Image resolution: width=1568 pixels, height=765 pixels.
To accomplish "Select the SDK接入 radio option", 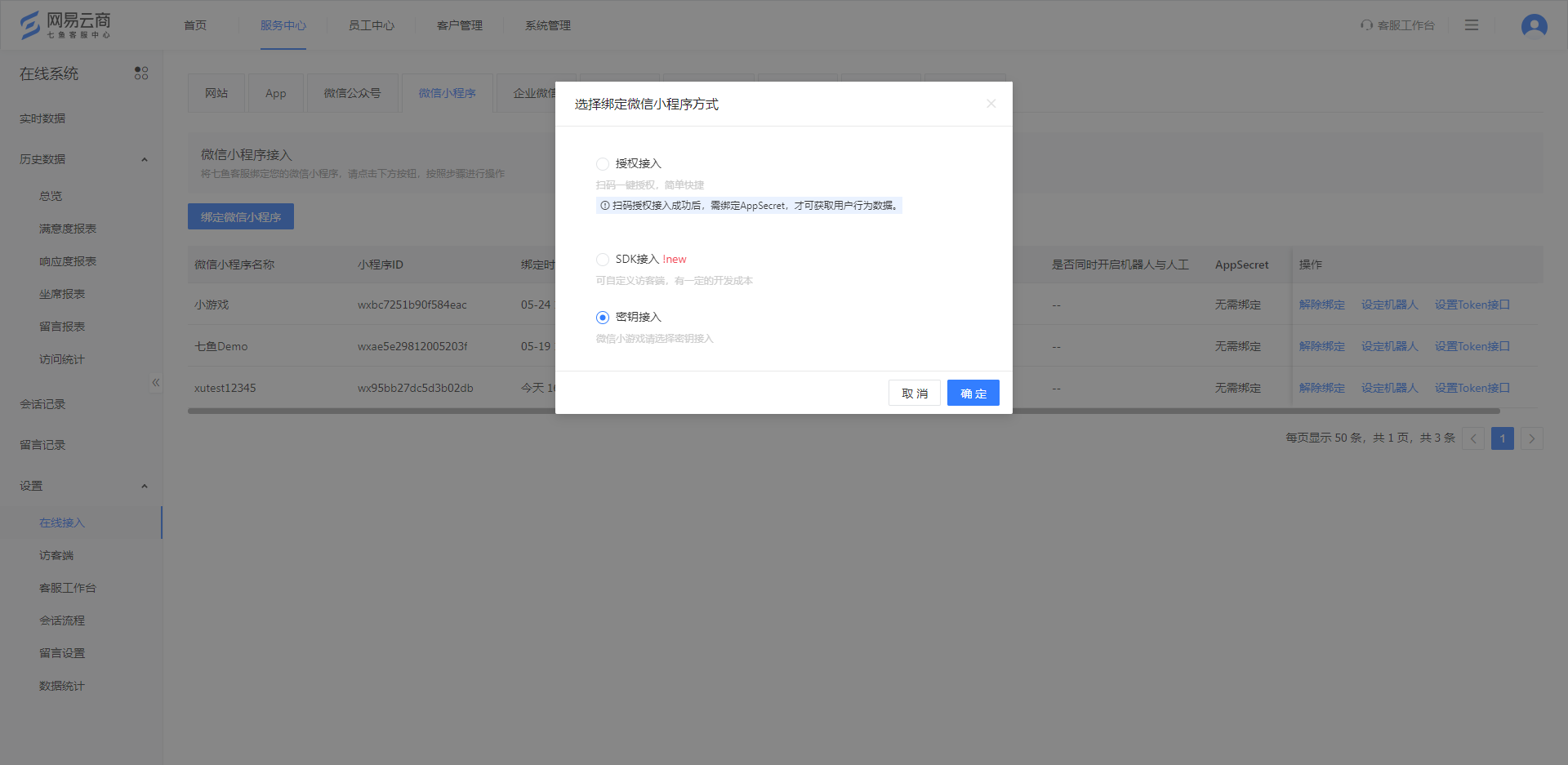I will point(603,260).
